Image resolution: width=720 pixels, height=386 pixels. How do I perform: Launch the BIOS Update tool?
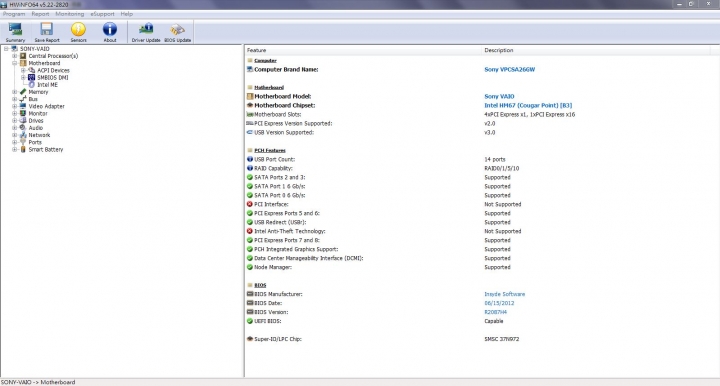click(178, 32)
